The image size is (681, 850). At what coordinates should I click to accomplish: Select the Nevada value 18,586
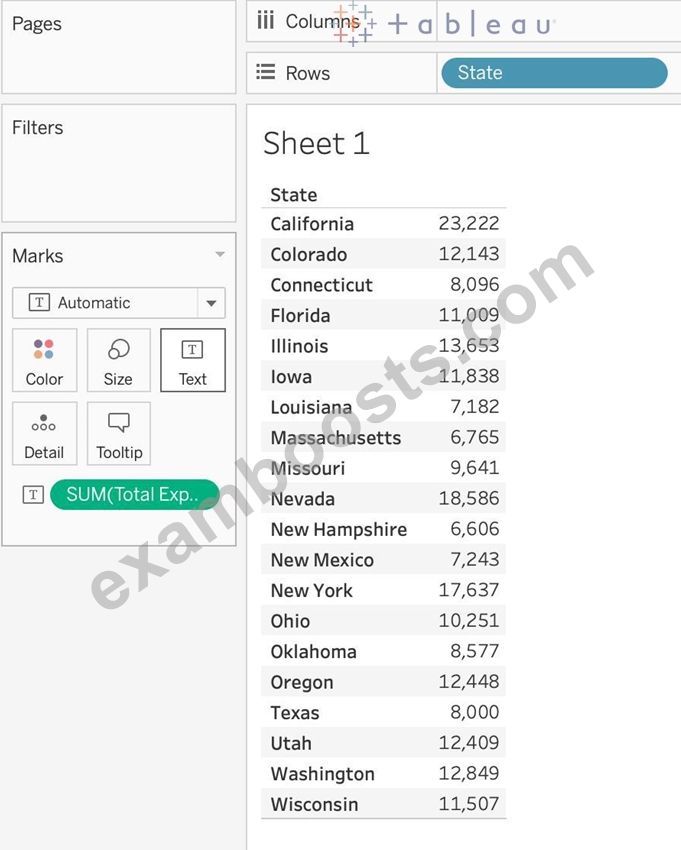coord(468,498)
